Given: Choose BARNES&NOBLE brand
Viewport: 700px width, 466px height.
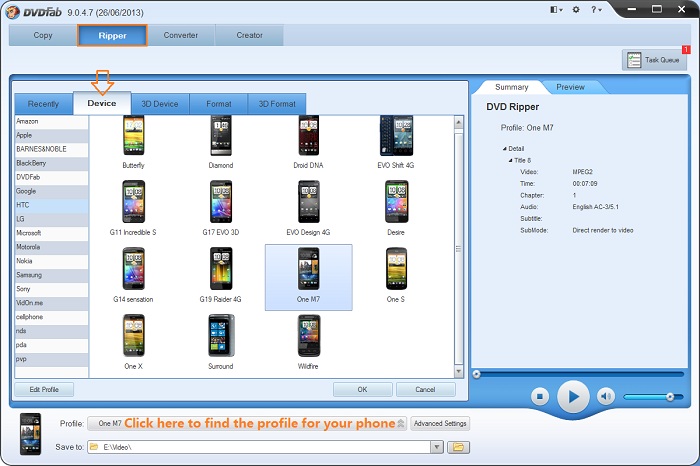Looking at the screenshot, I should [51, 149].
